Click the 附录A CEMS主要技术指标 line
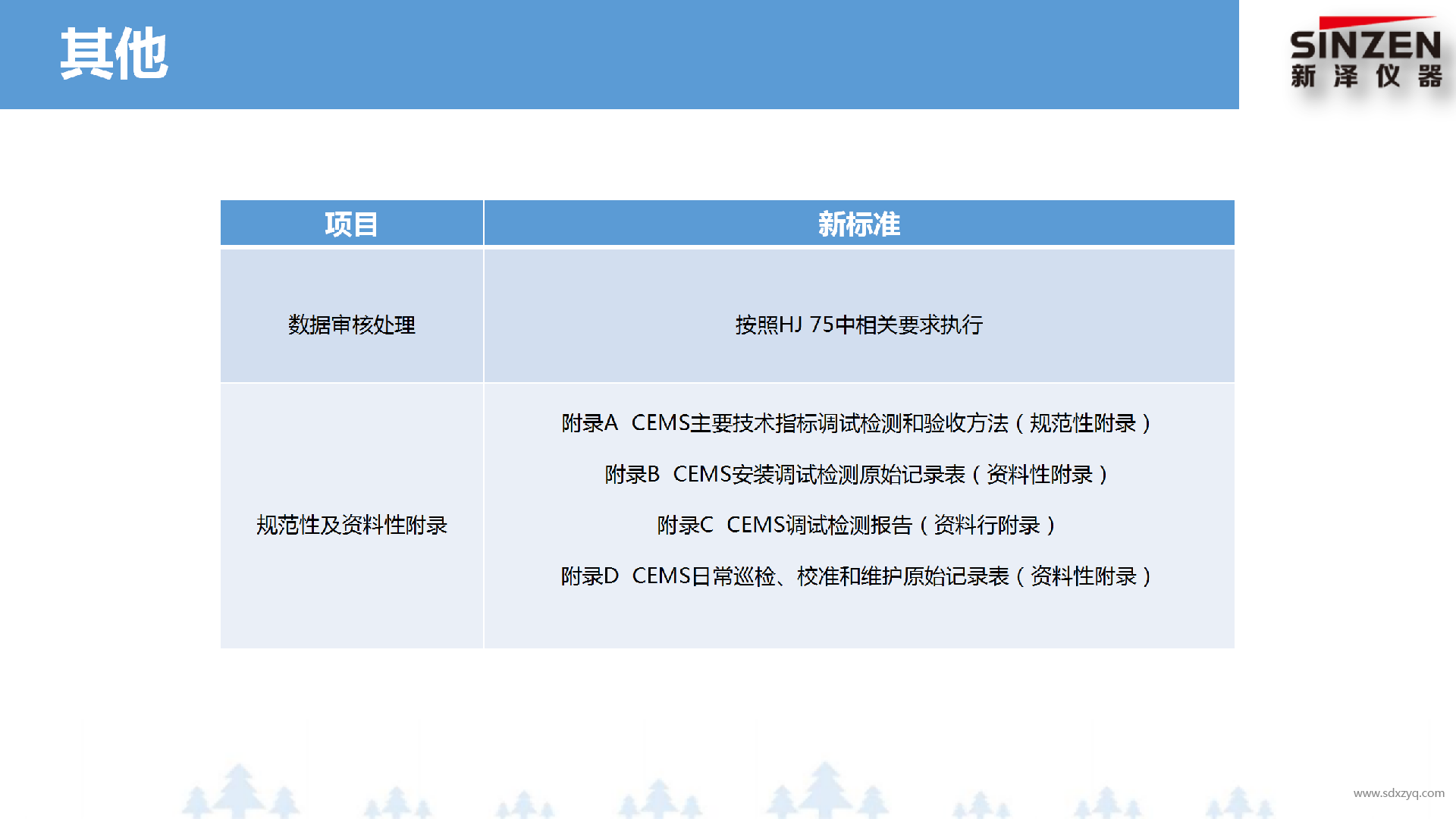The height and width of the screenshot is (819, 1456). pyautogui.click(x=857, y=423)
